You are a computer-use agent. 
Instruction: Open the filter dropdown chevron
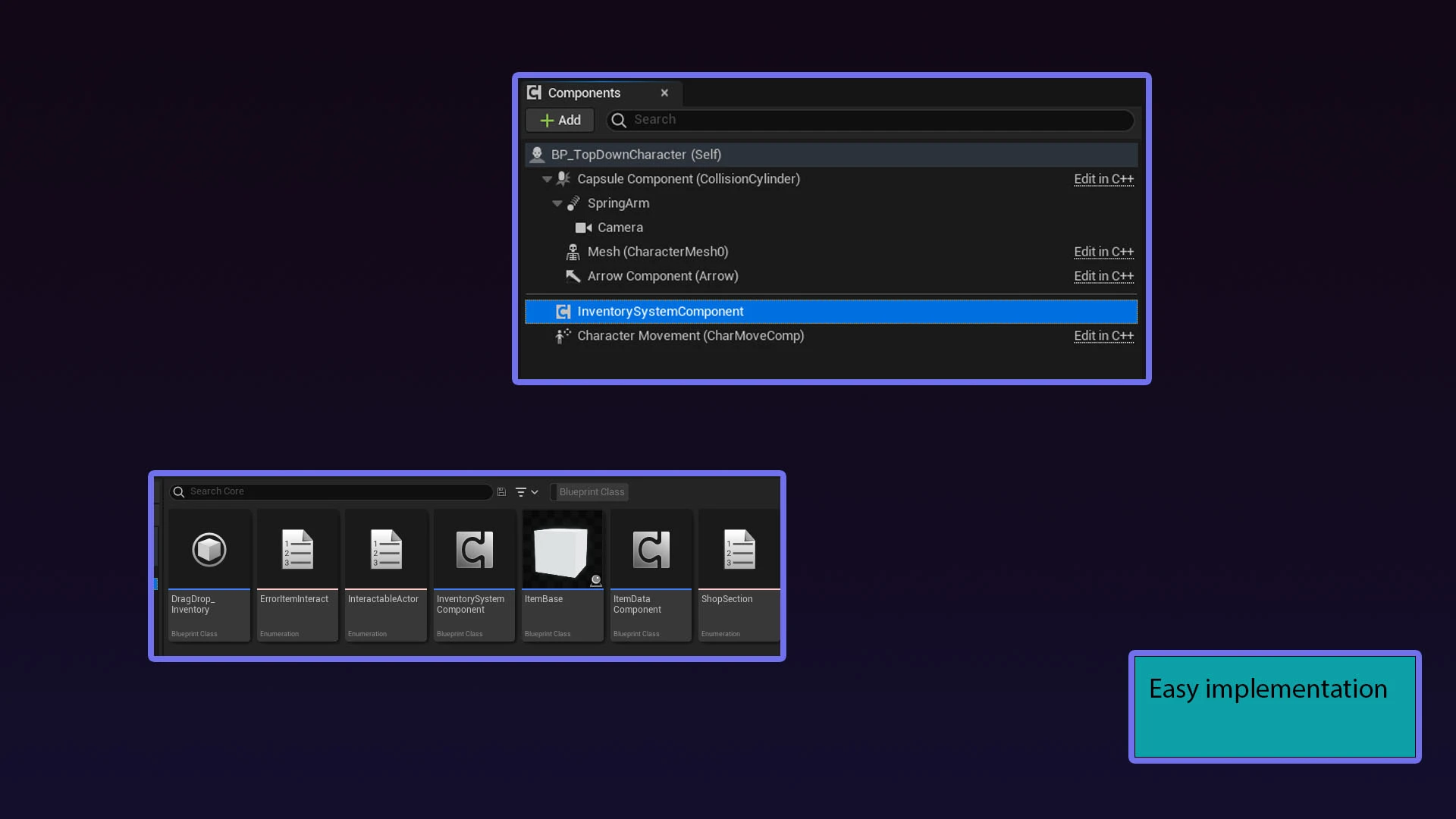coord(533,491)
